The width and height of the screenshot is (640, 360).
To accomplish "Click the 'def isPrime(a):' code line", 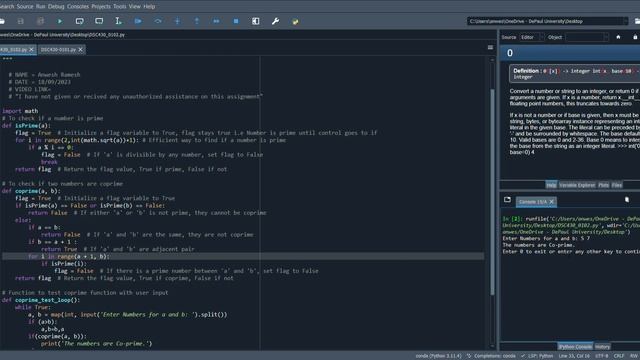I will (x=27, y=126).
